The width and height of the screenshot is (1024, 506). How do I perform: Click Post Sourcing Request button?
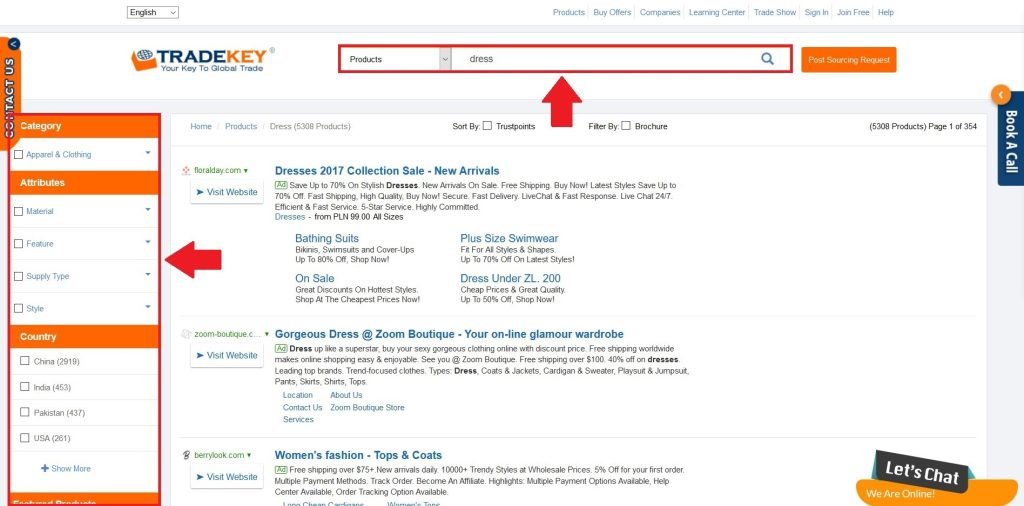coord(849,59)
